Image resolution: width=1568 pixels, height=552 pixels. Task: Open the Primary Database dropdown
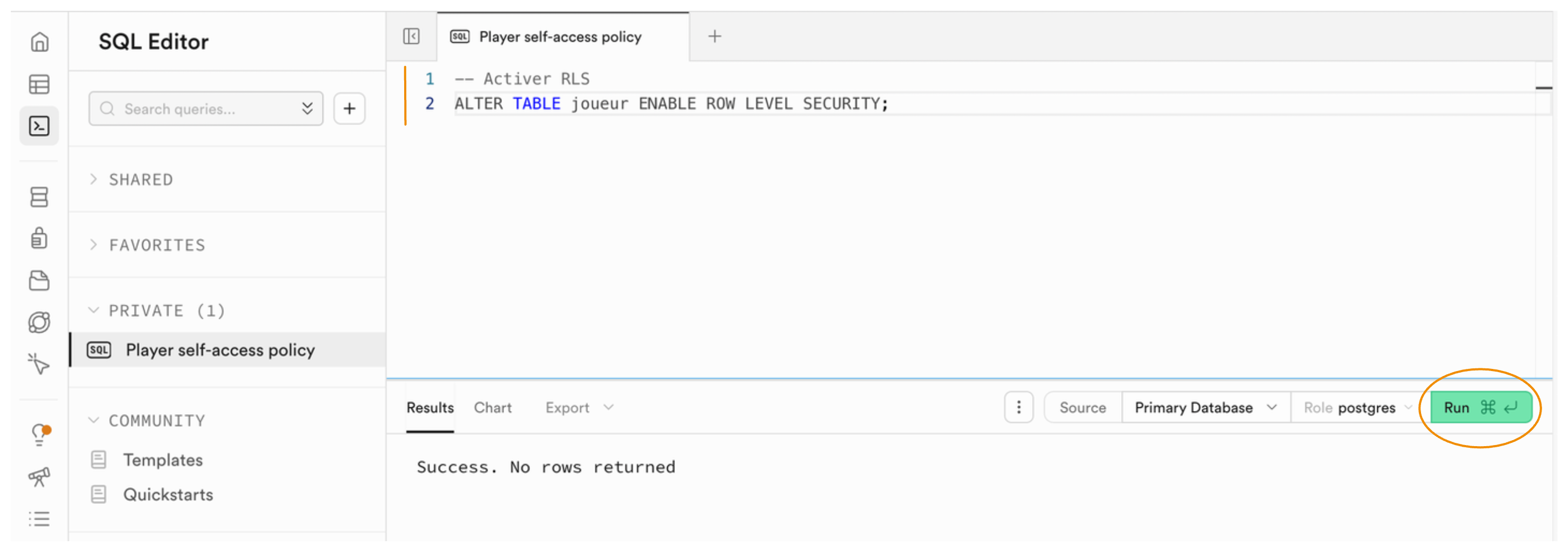(x=1204, y=408)
